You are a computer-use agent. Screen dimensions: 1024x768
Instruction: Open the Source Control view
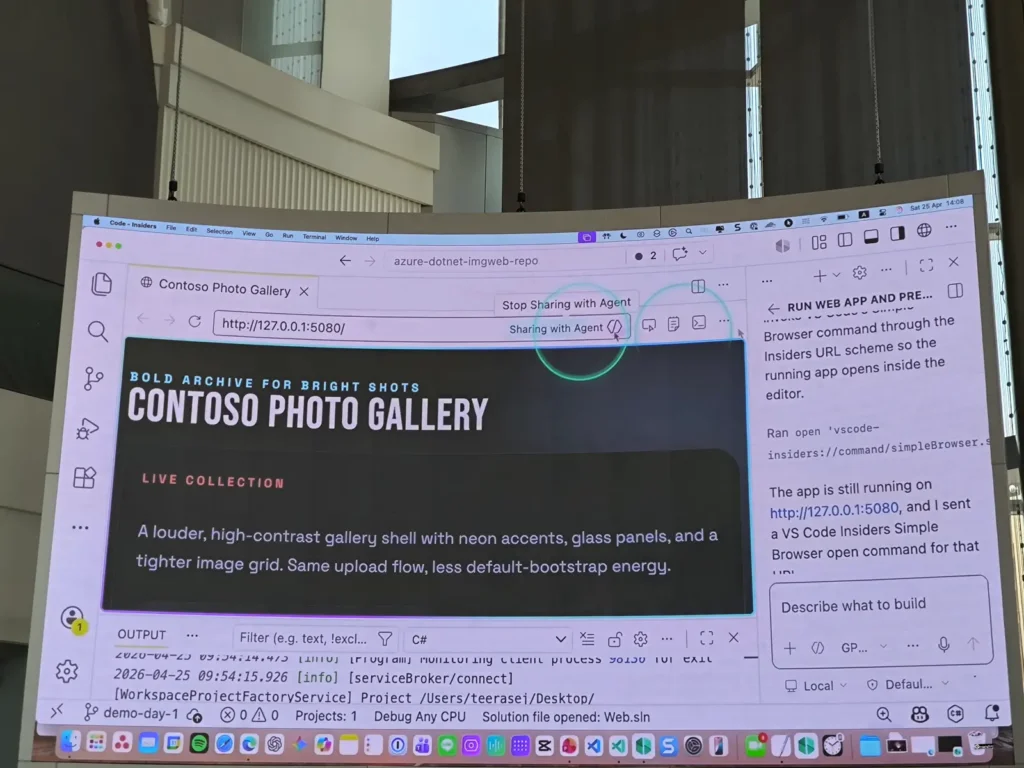pos(93,379)
